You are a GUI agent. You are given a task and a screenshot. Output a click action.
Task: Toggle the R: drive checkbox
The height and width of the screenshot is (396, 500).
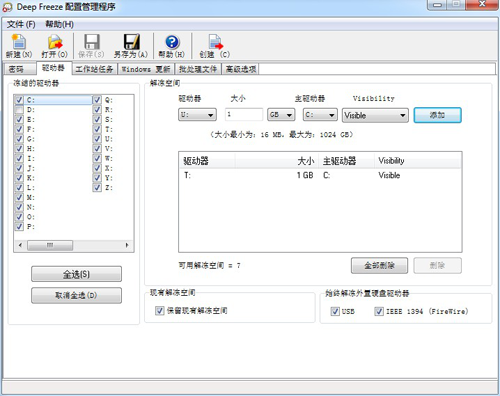pos(97,109)
